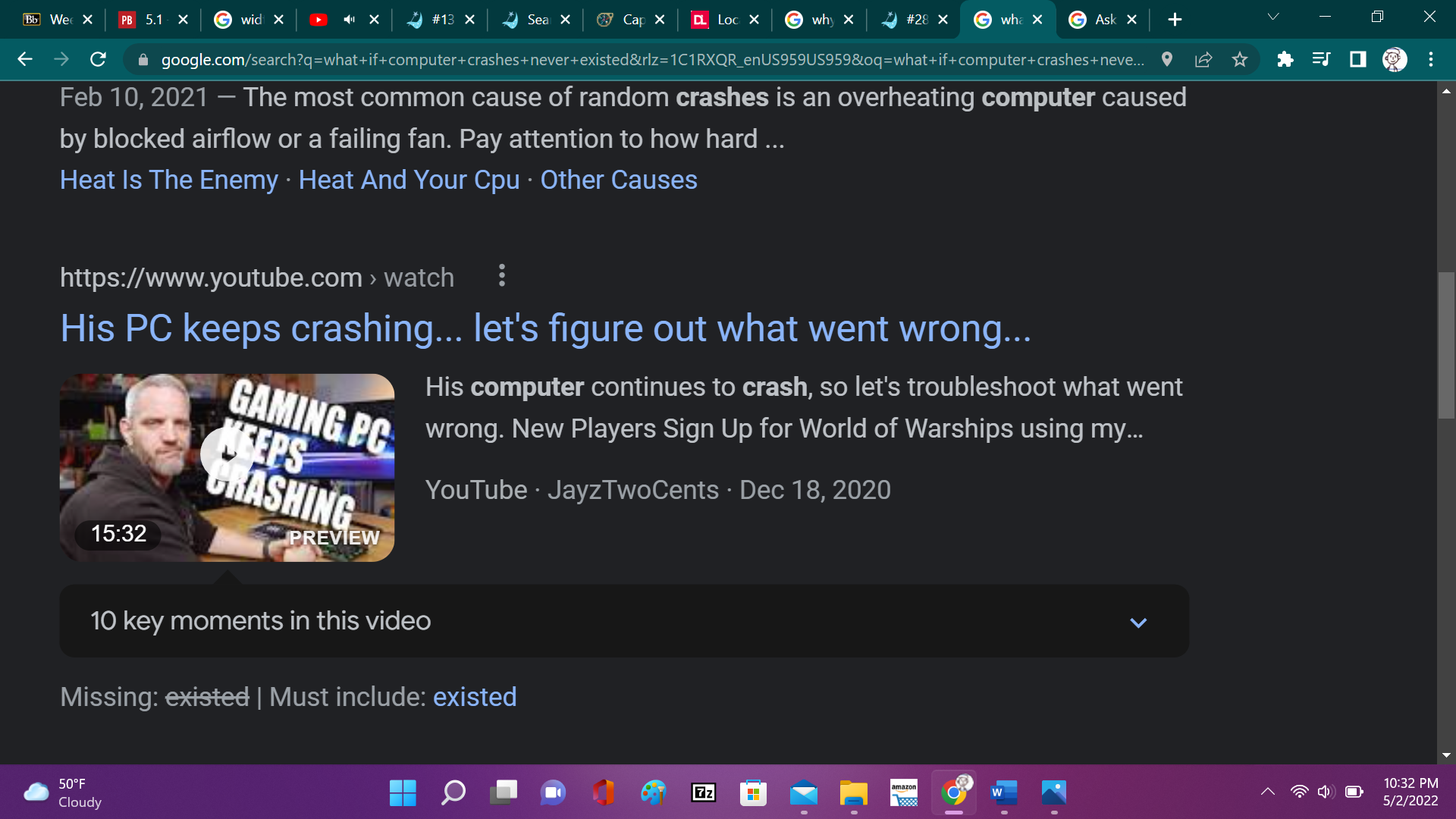1456x819 pixels.
Task: Reload the current page
Action: [x=98, y=59]
